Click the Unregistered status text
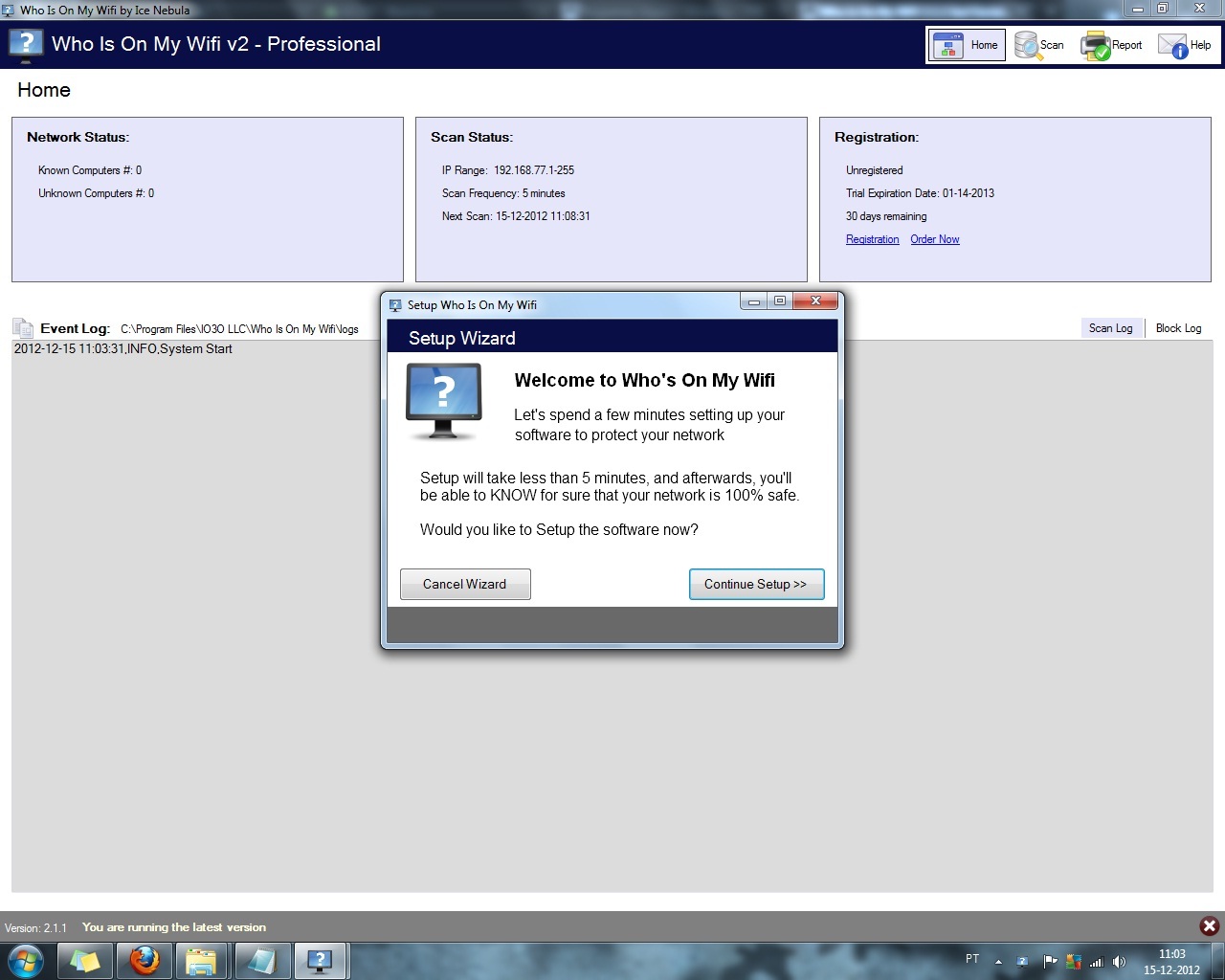Image resolution: width=1225 pixels, height=980 pixels. pyautogui.click(x=874, y=170)
